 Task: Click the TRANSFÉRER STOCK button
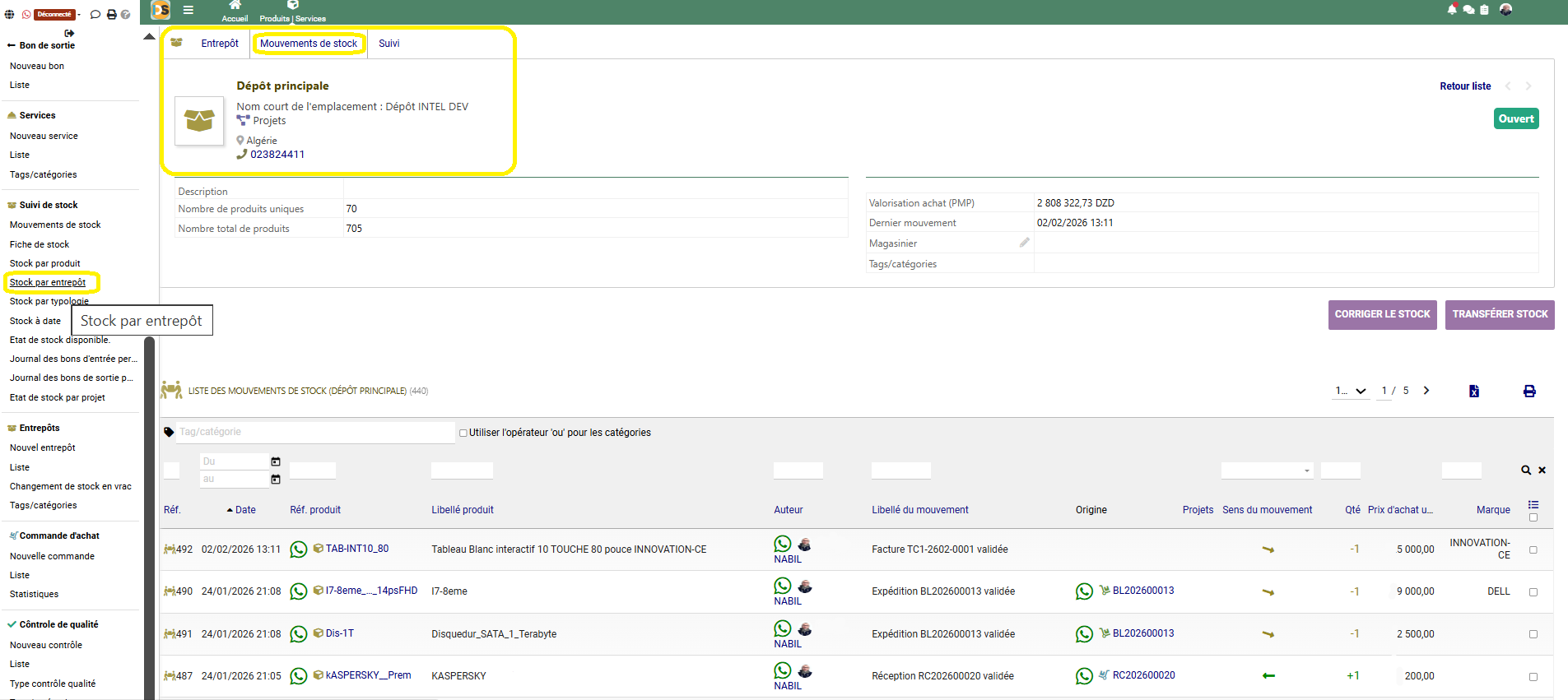tap(1499, 314)
